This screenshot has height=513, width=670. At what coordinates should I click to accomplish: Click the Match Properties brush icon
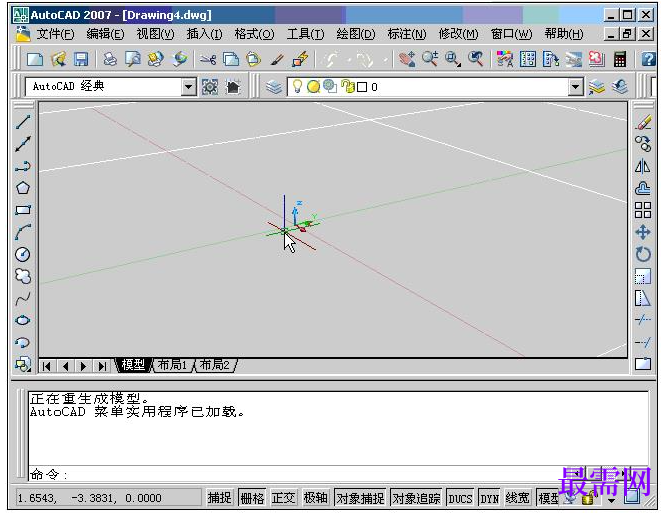277,59
